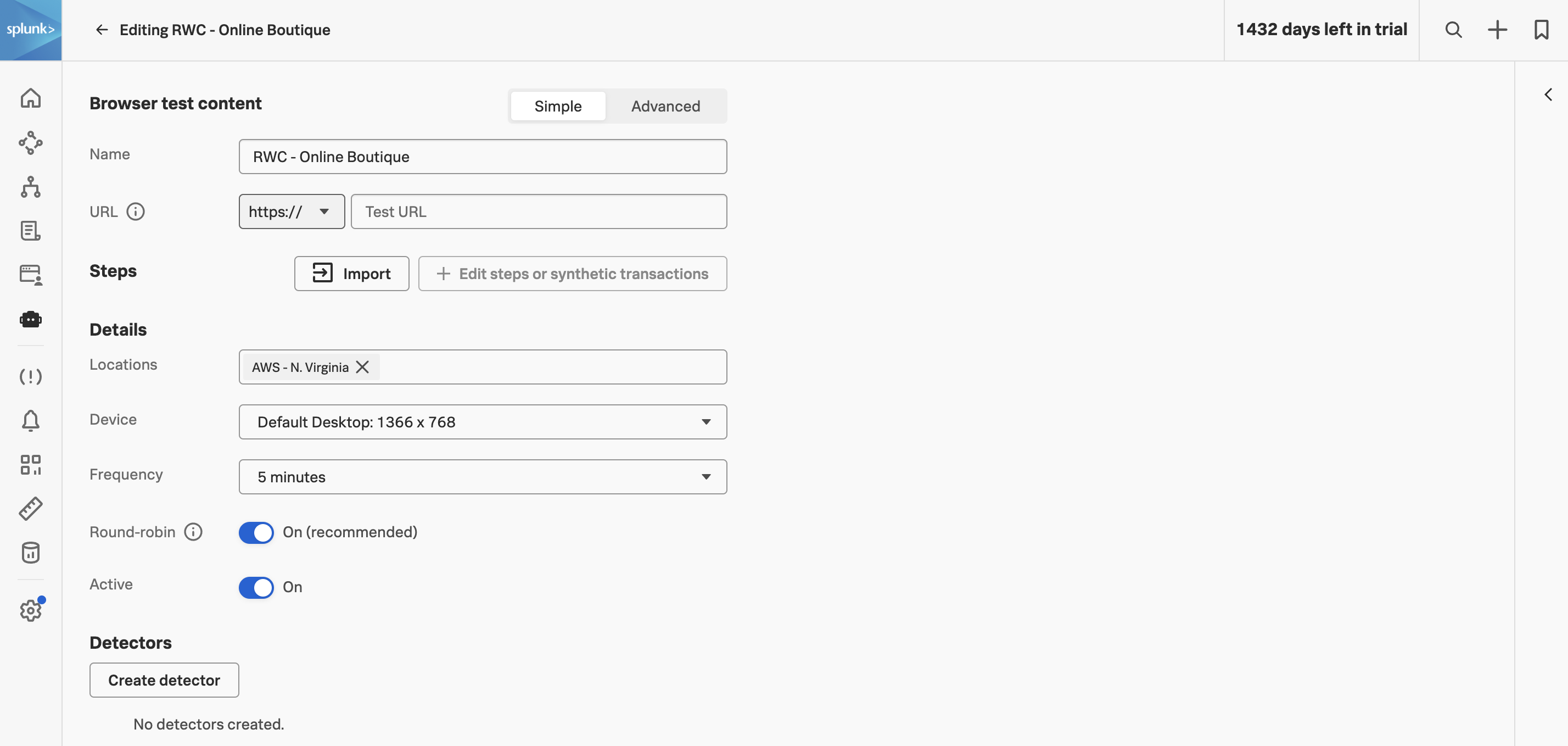The height and width of the screenshot is (746, 1568).
Task: Click the URL info icon
Action: pos(135,212)
